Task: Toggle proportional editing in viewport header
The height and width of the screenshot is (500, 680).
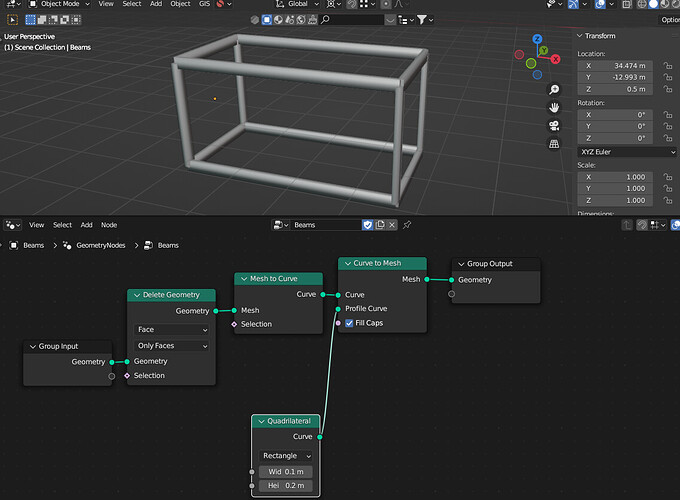Action: pyautogui.click(x=386, y=4)
